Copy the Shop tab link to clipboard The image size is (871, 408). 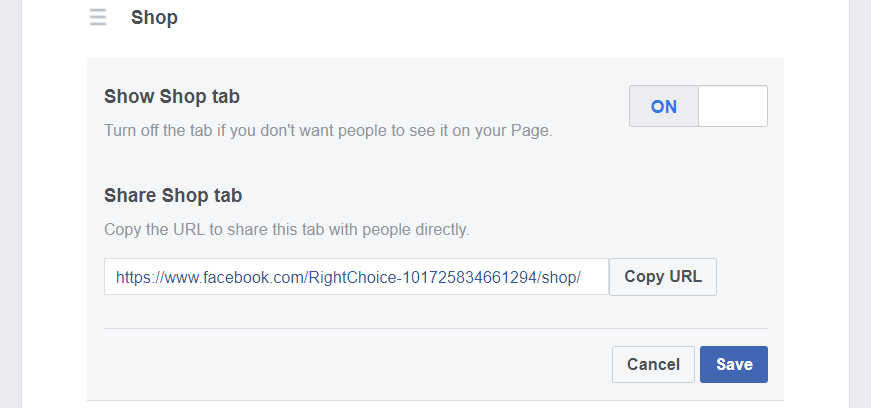coord(663,277)
